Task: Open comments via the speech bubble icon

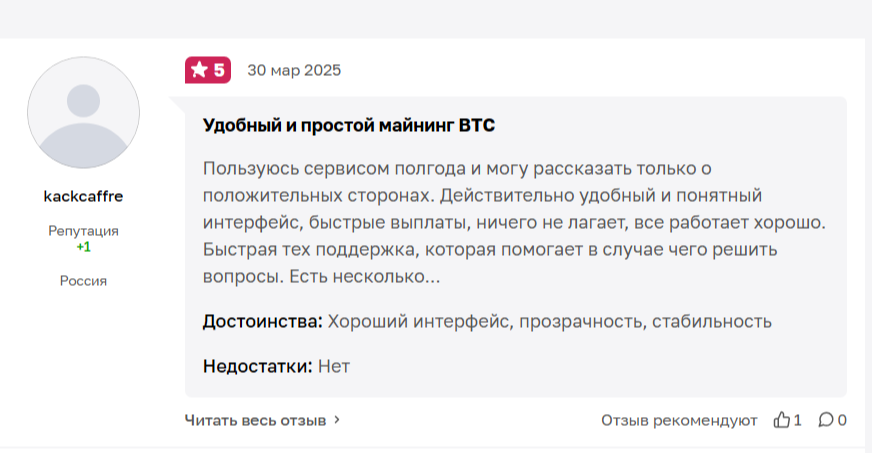Action: (x=827, y=420)
